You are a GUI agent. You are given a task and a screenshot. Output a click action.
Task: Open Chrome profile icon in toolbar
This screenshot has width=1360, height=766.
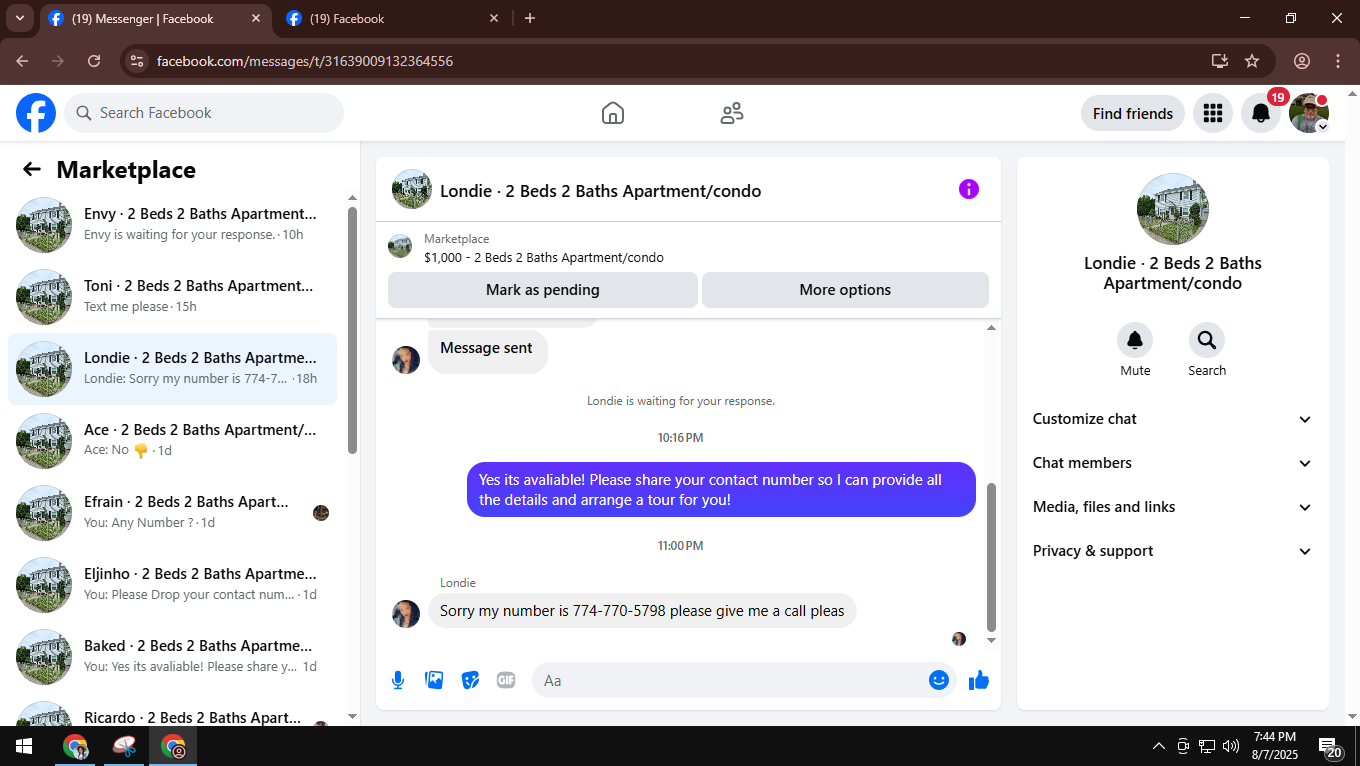tap(1302, 61)
